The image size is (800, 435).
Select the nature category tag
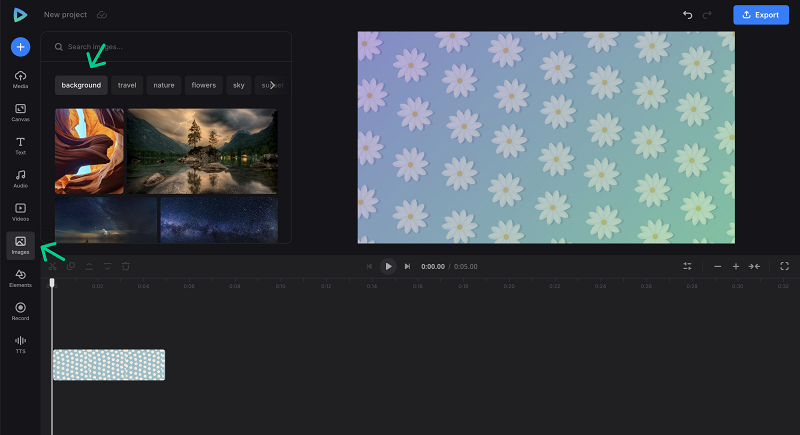click(x=164, y=85)
